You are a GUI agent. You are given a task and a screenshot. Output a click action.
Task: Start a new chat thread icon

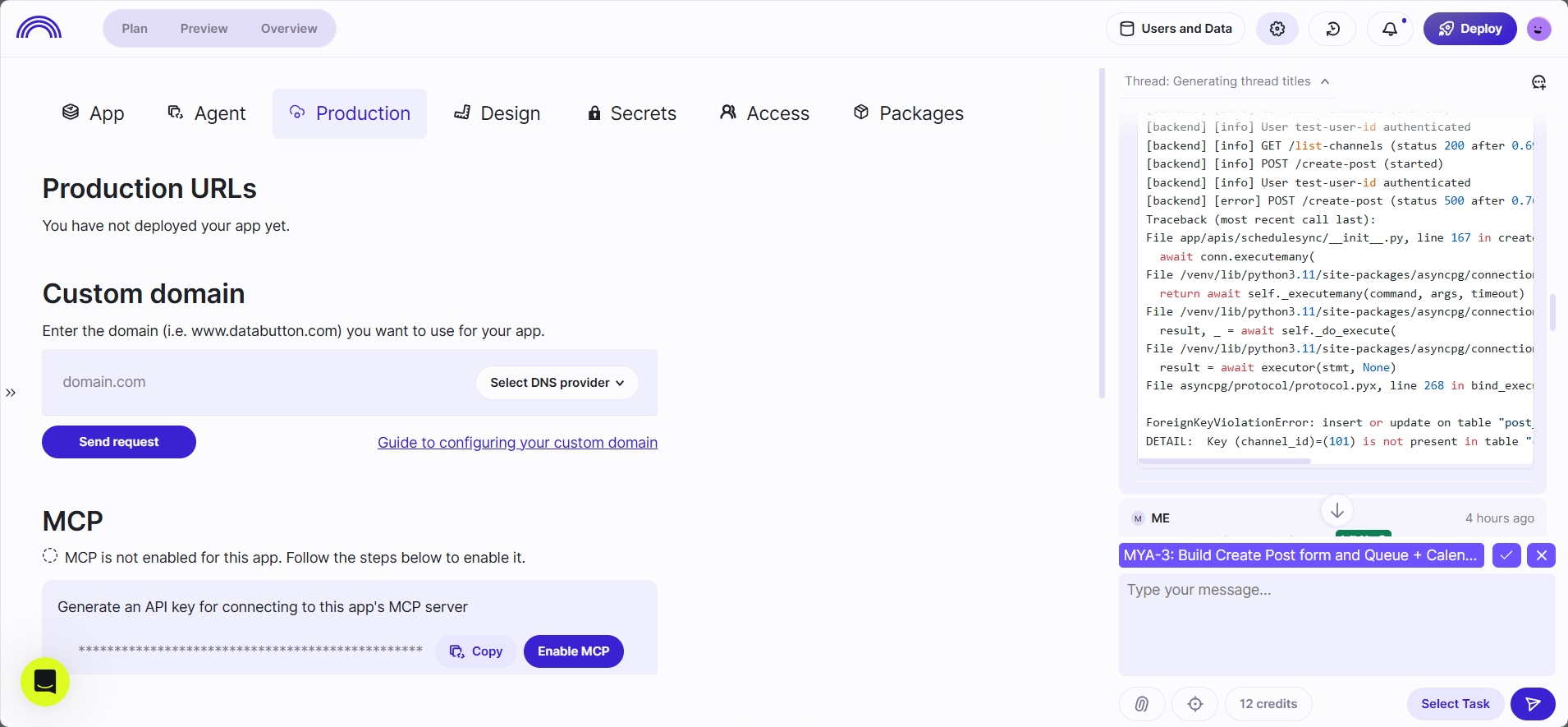click(1539, 81)
